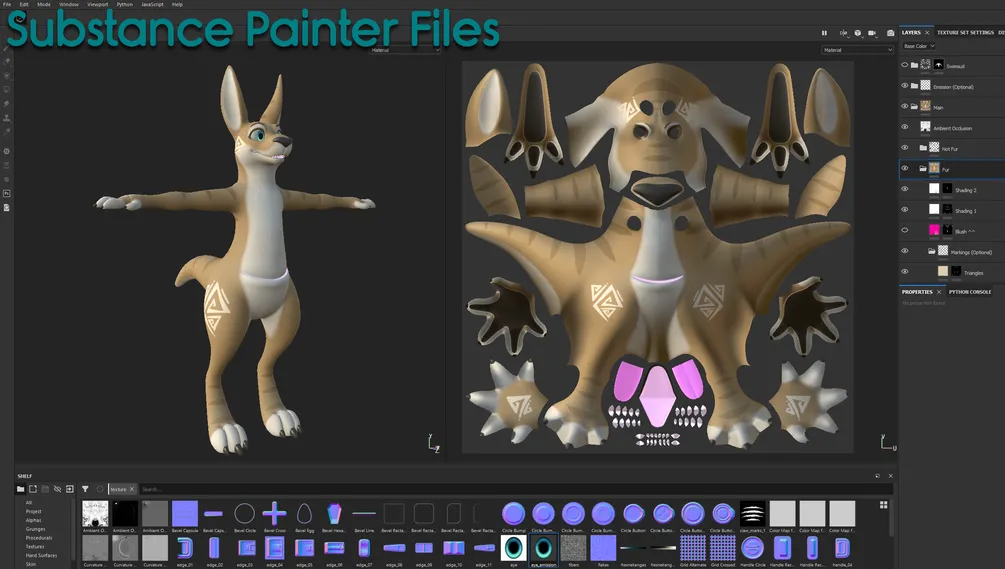Click the white Shading 1 layer thumbnail

point(934,210)
